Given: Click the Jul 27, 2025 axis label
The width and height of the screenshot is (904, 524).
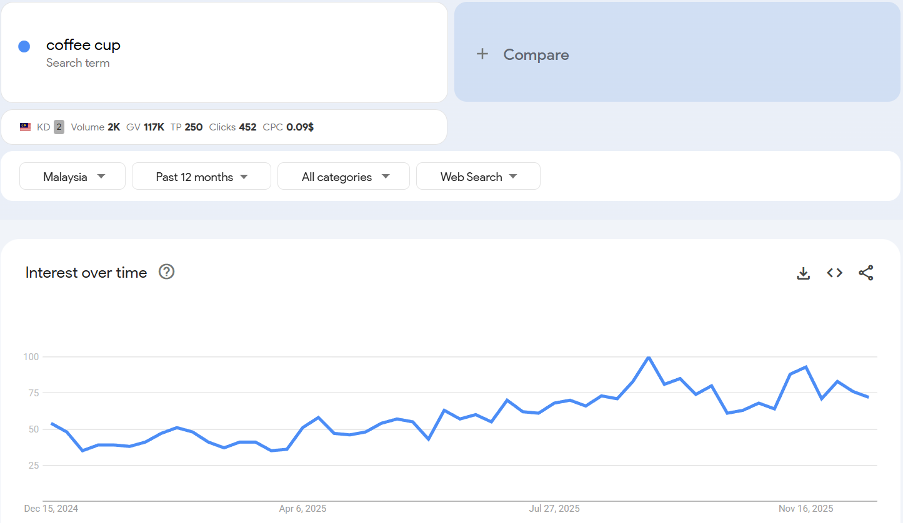Looking at the screenshot, I should pyautogui.click(x=555, y=508).
